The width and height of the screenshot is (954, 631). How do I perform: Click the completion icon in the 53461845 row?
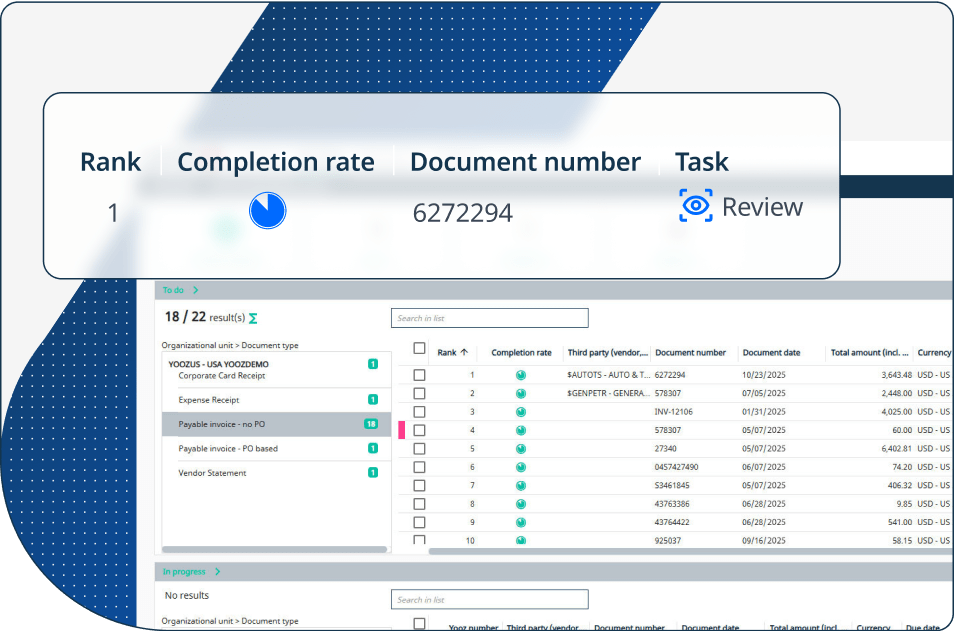521,486
